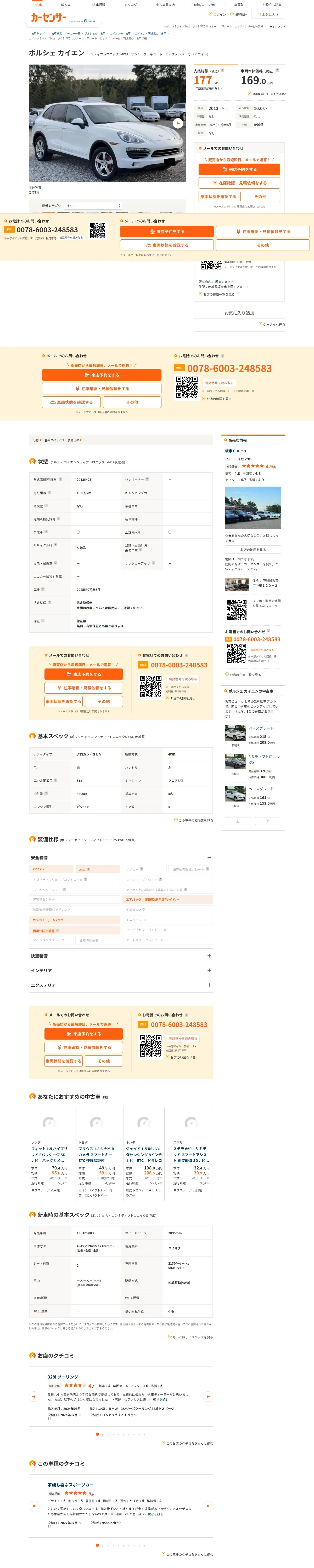Click このお店のクチコミをもっと読む link
The image size is (314, 1568).
coord(187,1443)
